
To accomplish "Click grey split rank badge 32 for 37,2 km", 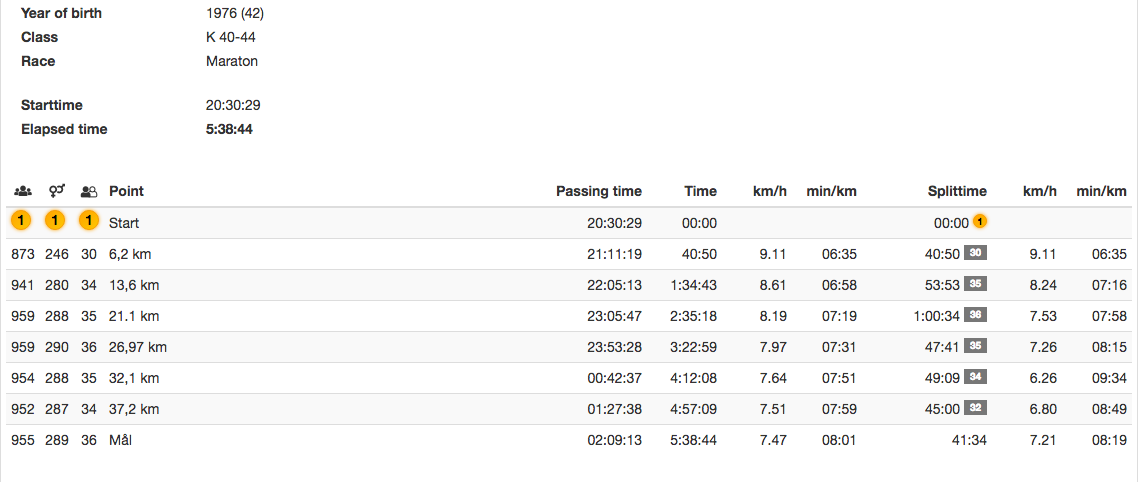I will pyautogui.click(x=977, y=409).
